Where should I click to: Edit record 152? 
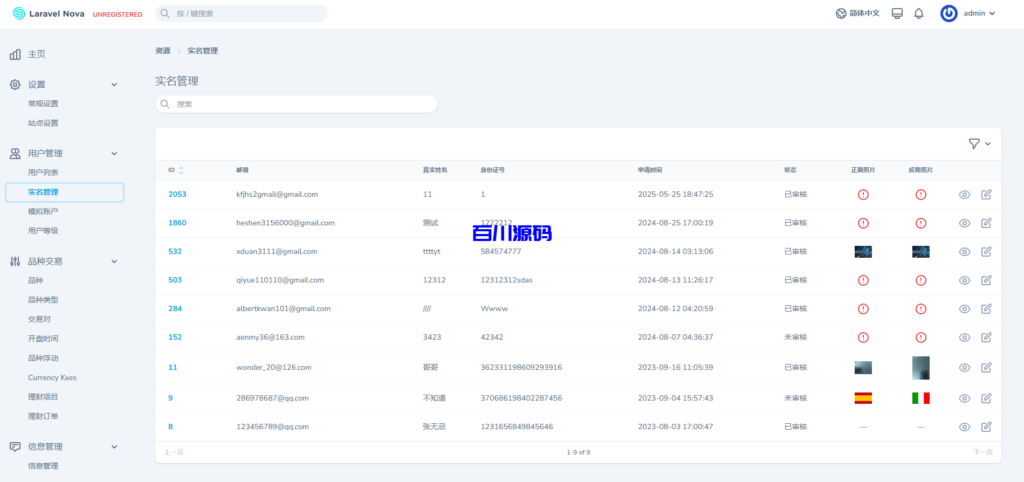(986, 338)
